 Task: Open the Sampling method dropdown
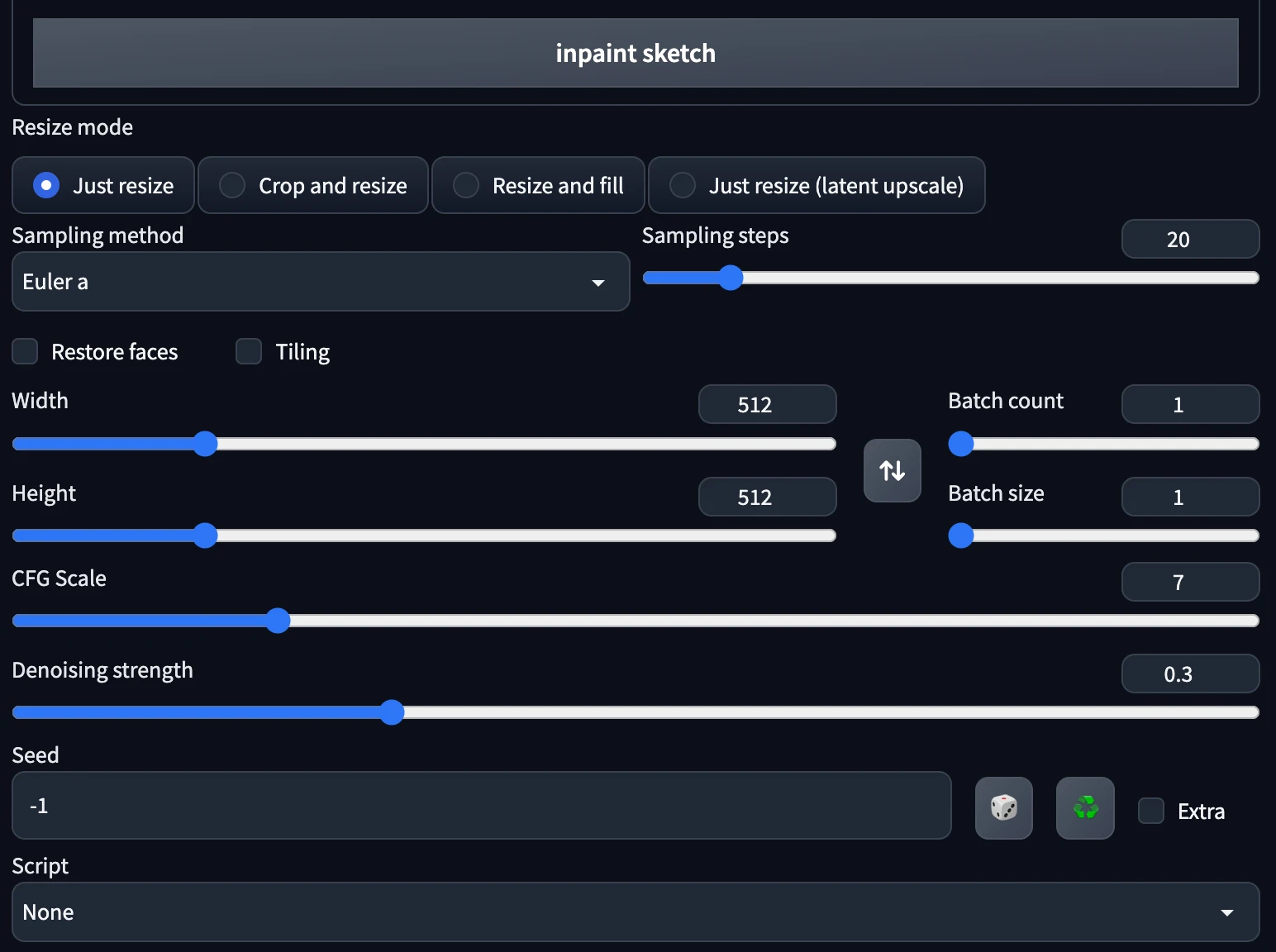tap(321, 282)
